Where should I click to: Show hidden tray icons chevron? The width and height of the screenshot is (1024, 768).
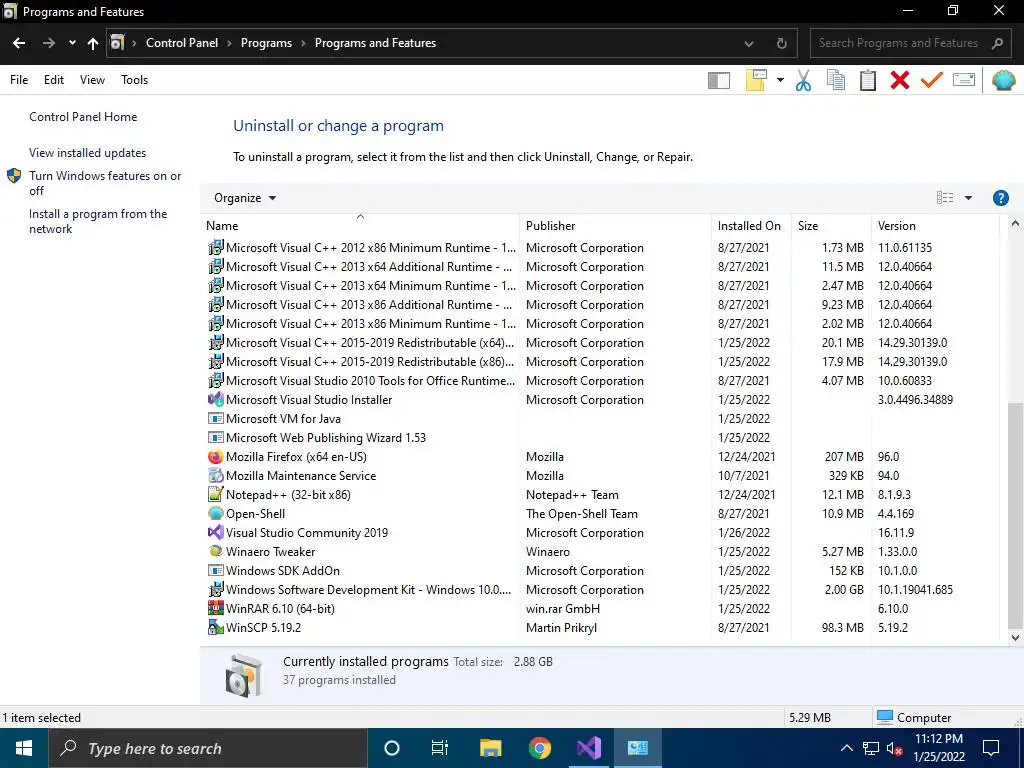tap(846, 748)
